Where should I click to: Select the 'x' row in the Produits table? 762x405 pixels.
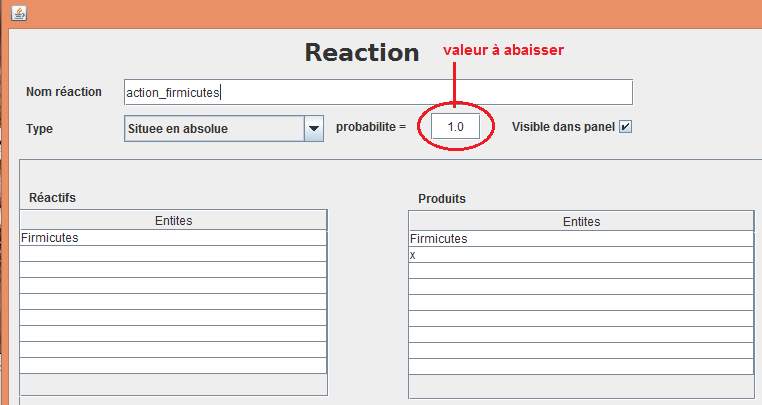coord(581,255)
